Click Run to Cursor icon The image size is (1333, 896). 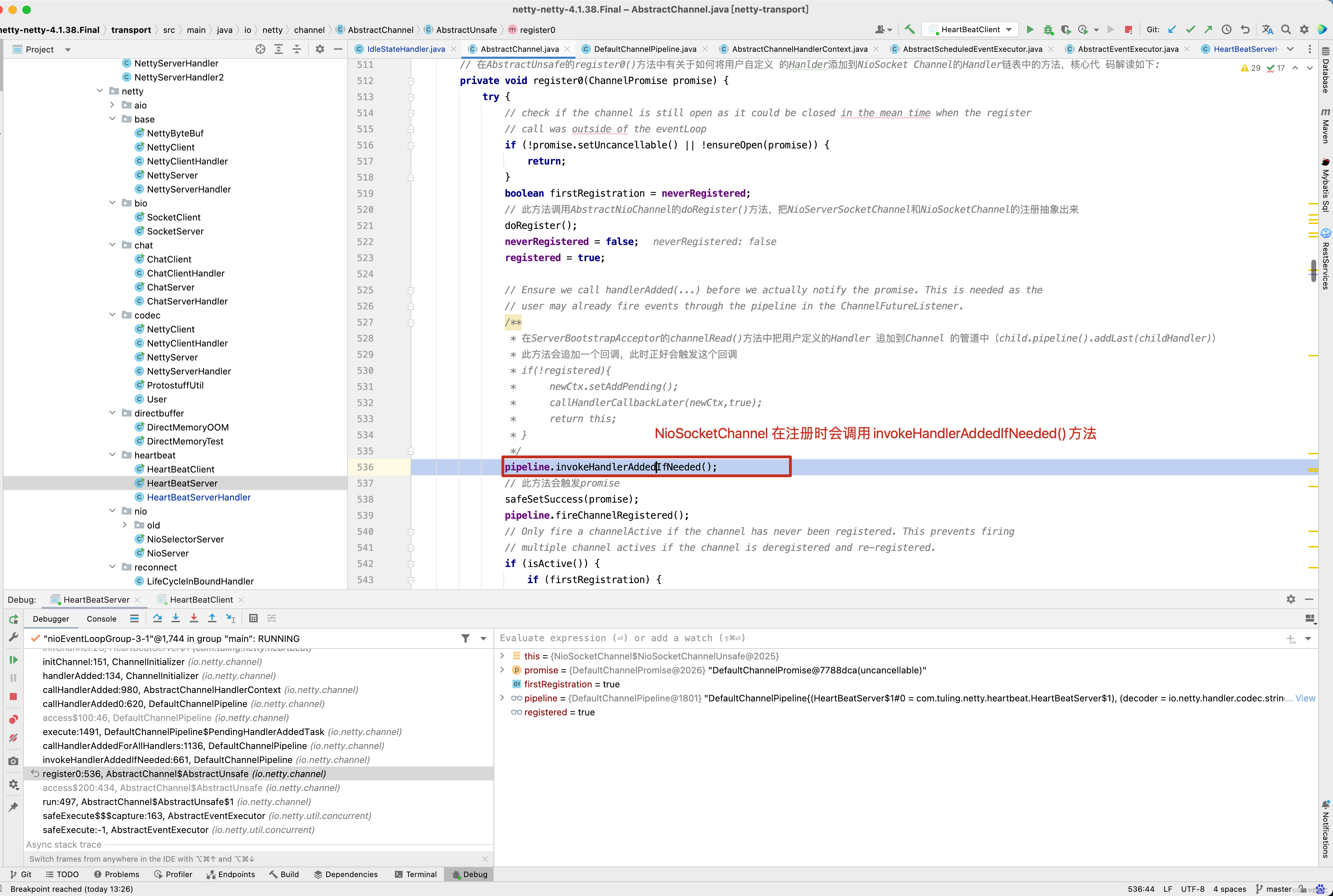click(x=230, y=618)
